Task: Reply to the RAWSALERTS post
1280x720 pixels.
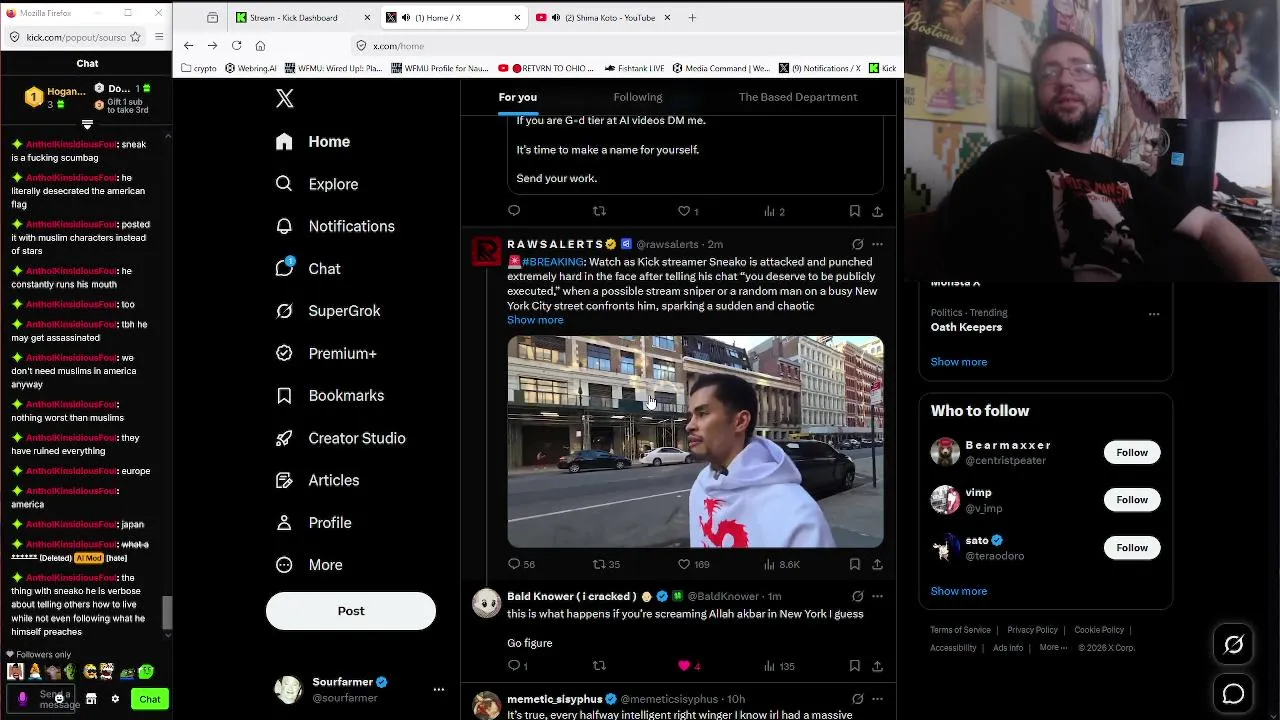Action: (514, 564)
